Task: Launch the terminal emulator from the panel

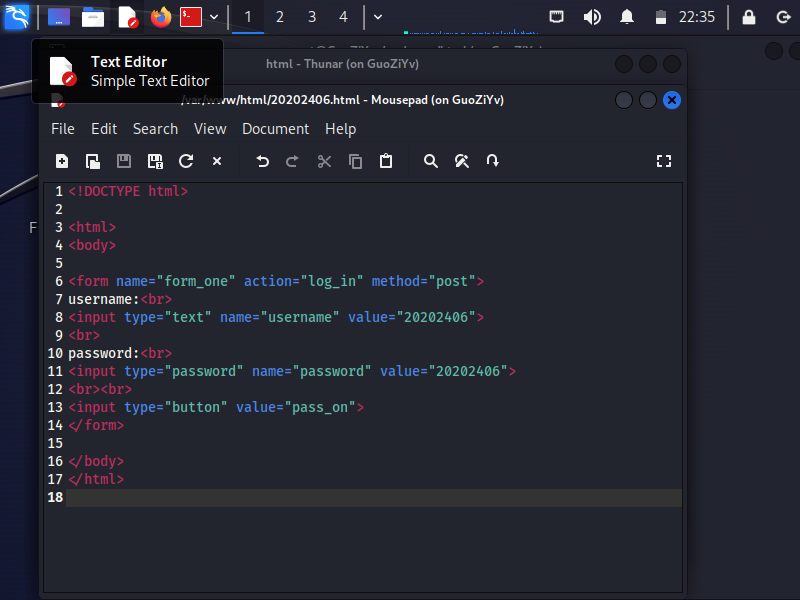Action: coord(191,17)
